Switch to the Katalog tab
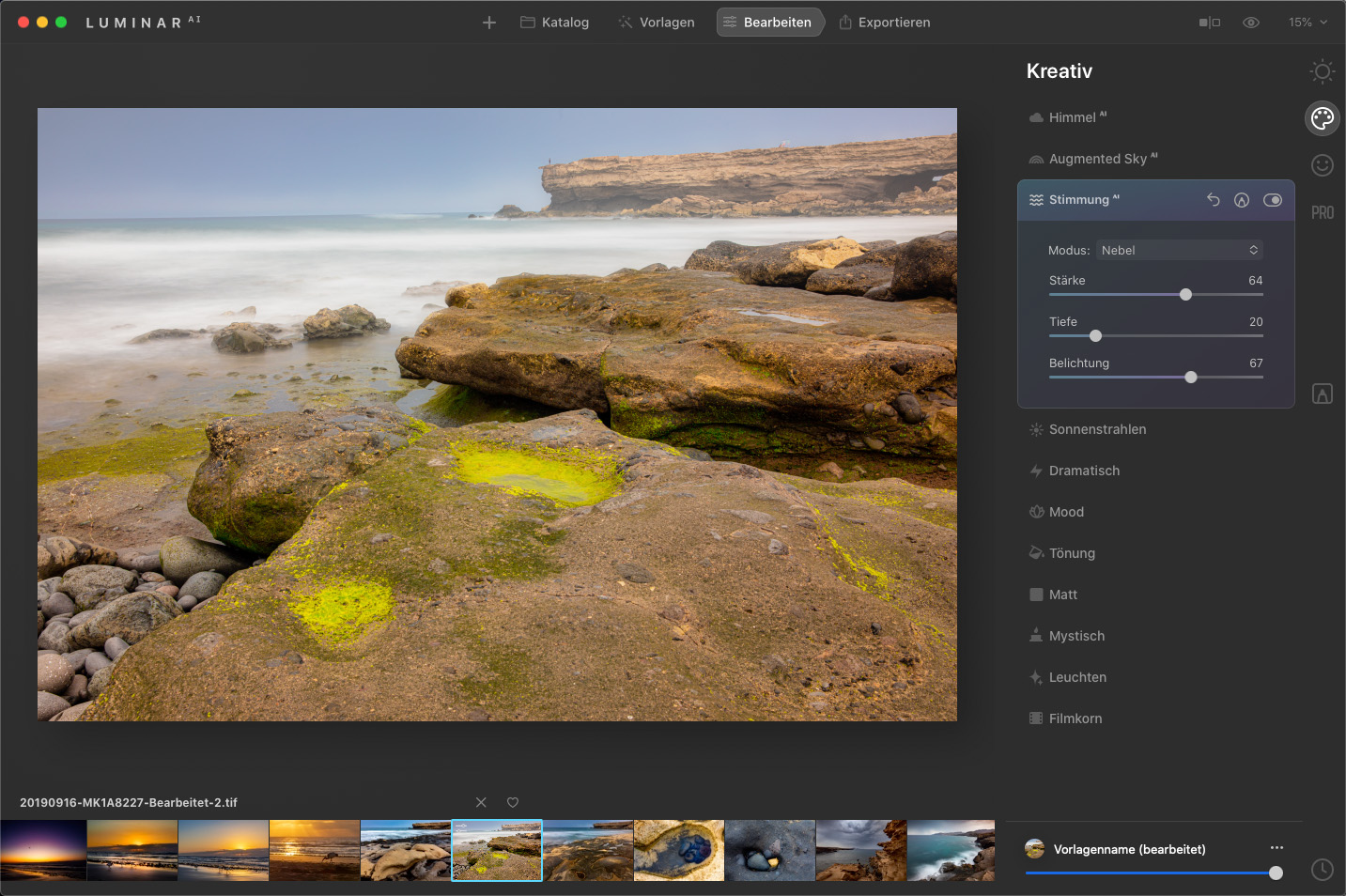The width and height of the screenshot is (1346, 896). (x=555, y=23)
